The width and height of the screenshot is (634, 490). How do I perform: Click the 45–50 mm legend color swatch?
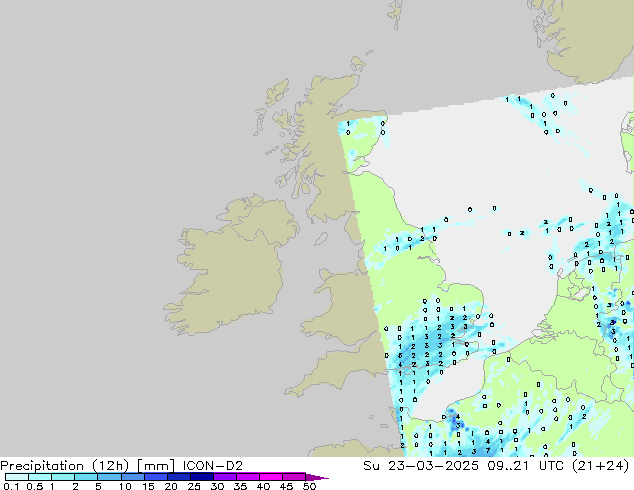(294, 477)
